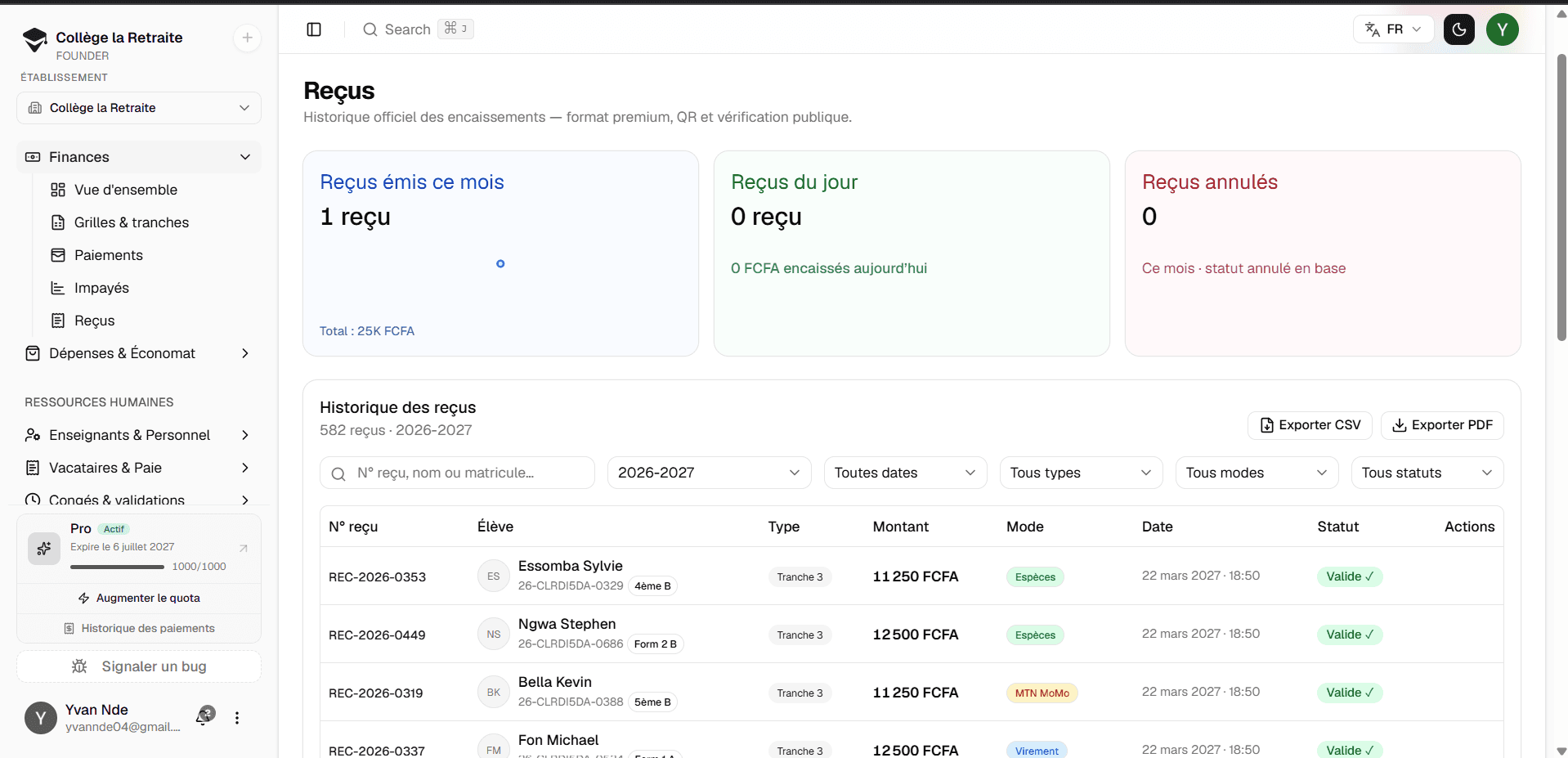
Task: Click the Finances wallet icon
Action: pyautogui.click(x=33, y=157)
